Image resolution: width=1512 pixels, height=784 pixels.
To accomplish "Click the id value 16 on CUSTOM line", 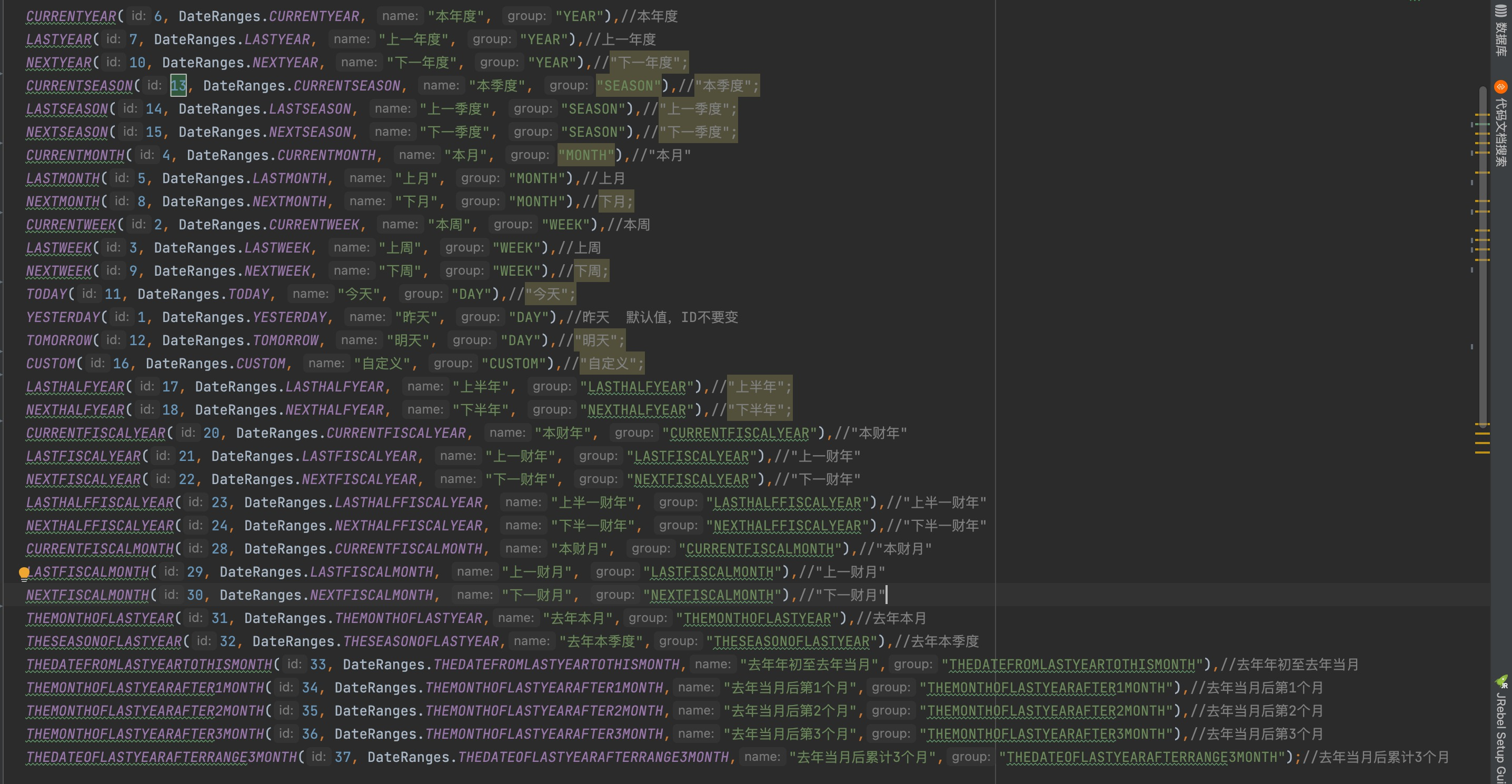I will click(x=121, y=364).
